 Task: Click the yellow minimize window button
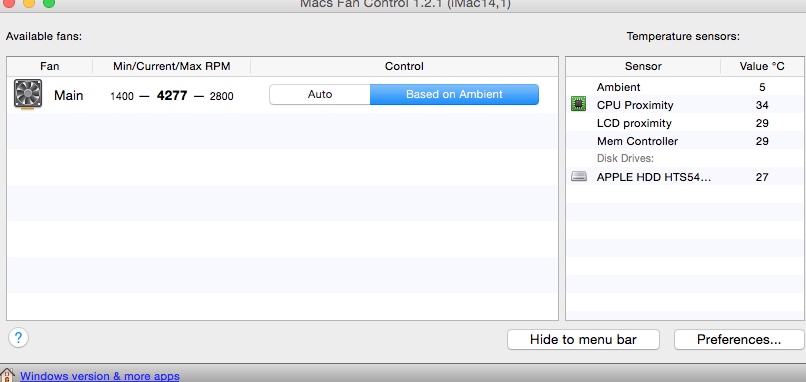pos(29,3)
